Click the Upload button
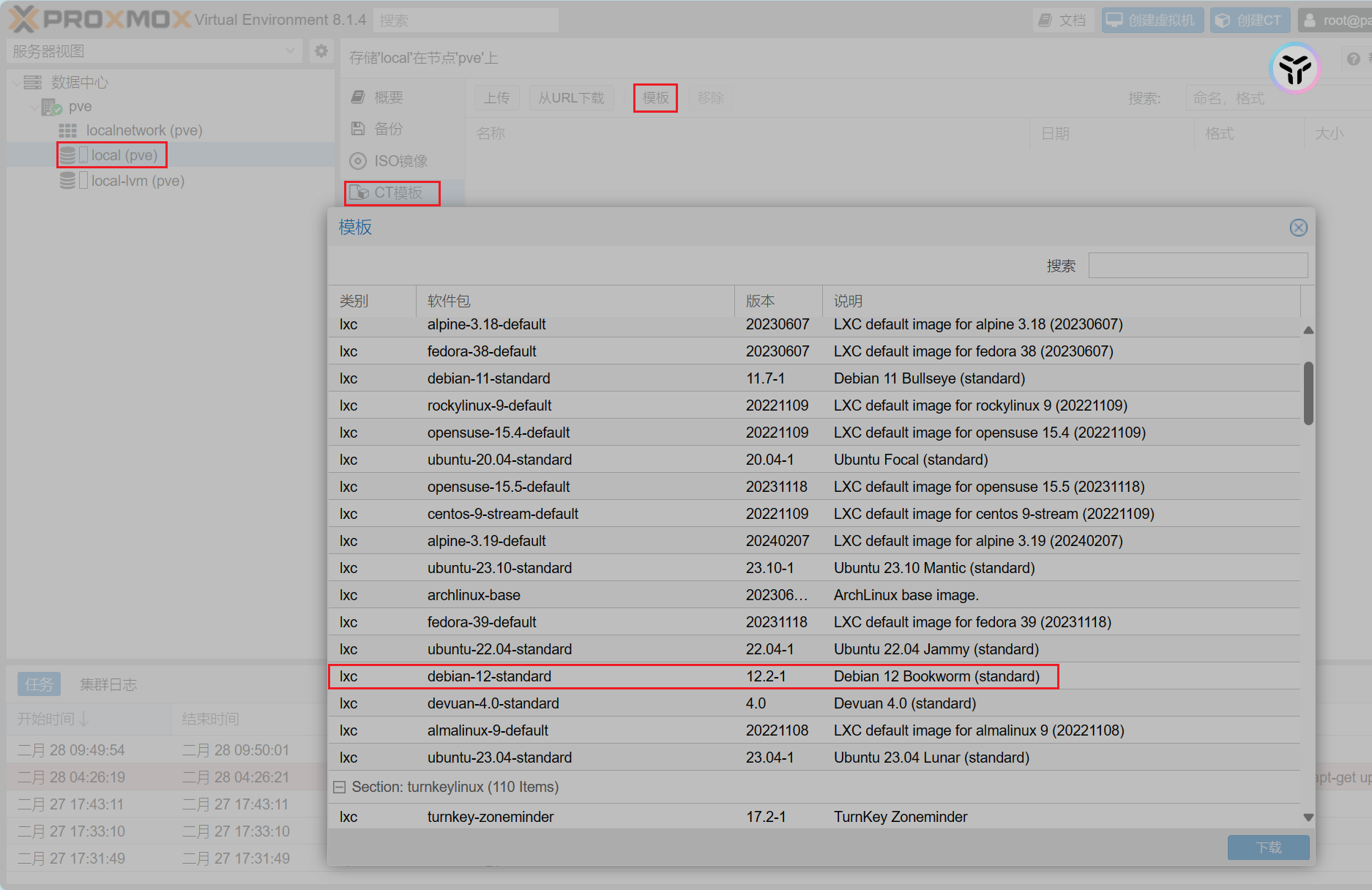The image size is (1372, 890). tap(496, 97)
